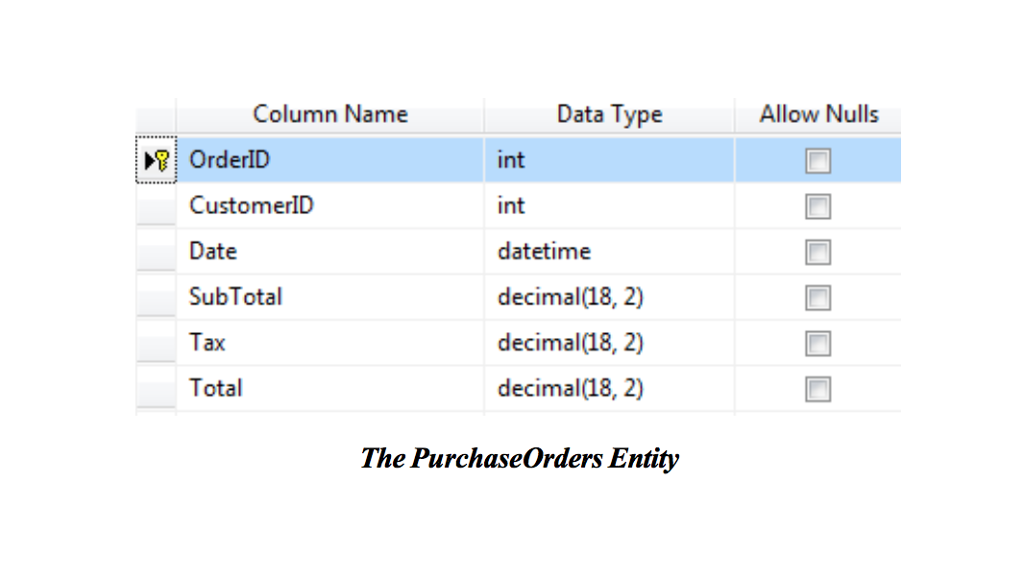
Task: Click the row selector next to Date
Action: 158,251
